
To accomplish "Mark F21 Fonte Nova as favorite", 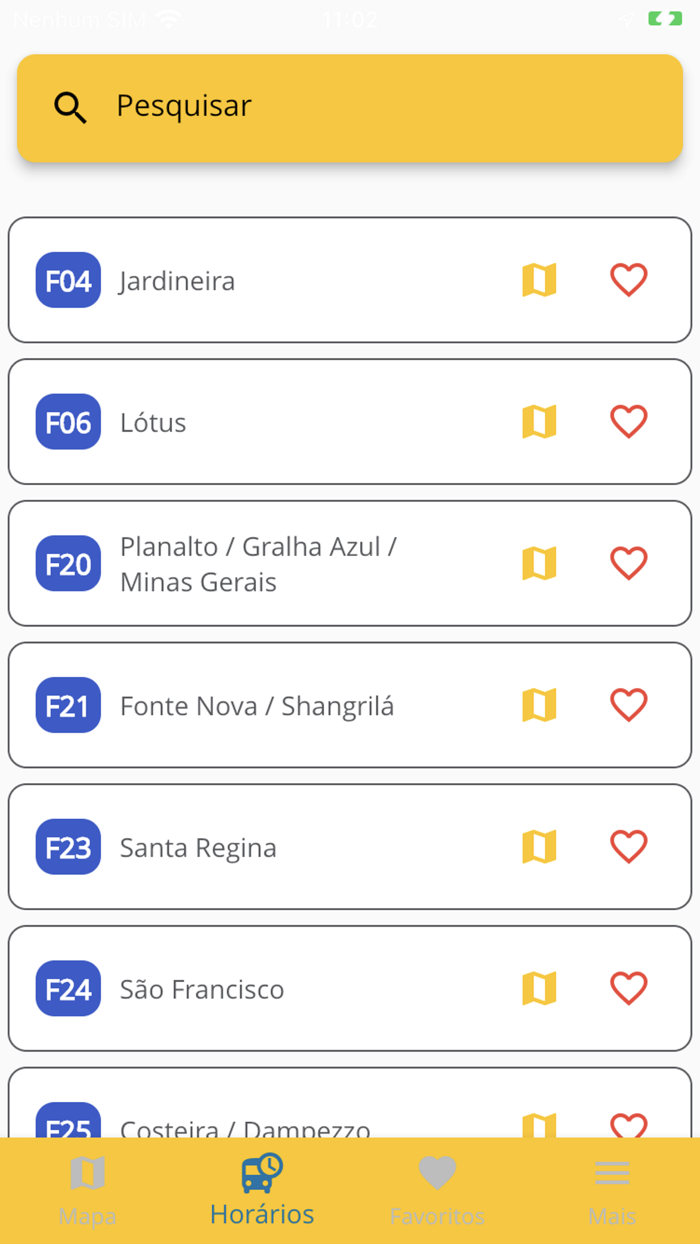I will coord(629,706).
